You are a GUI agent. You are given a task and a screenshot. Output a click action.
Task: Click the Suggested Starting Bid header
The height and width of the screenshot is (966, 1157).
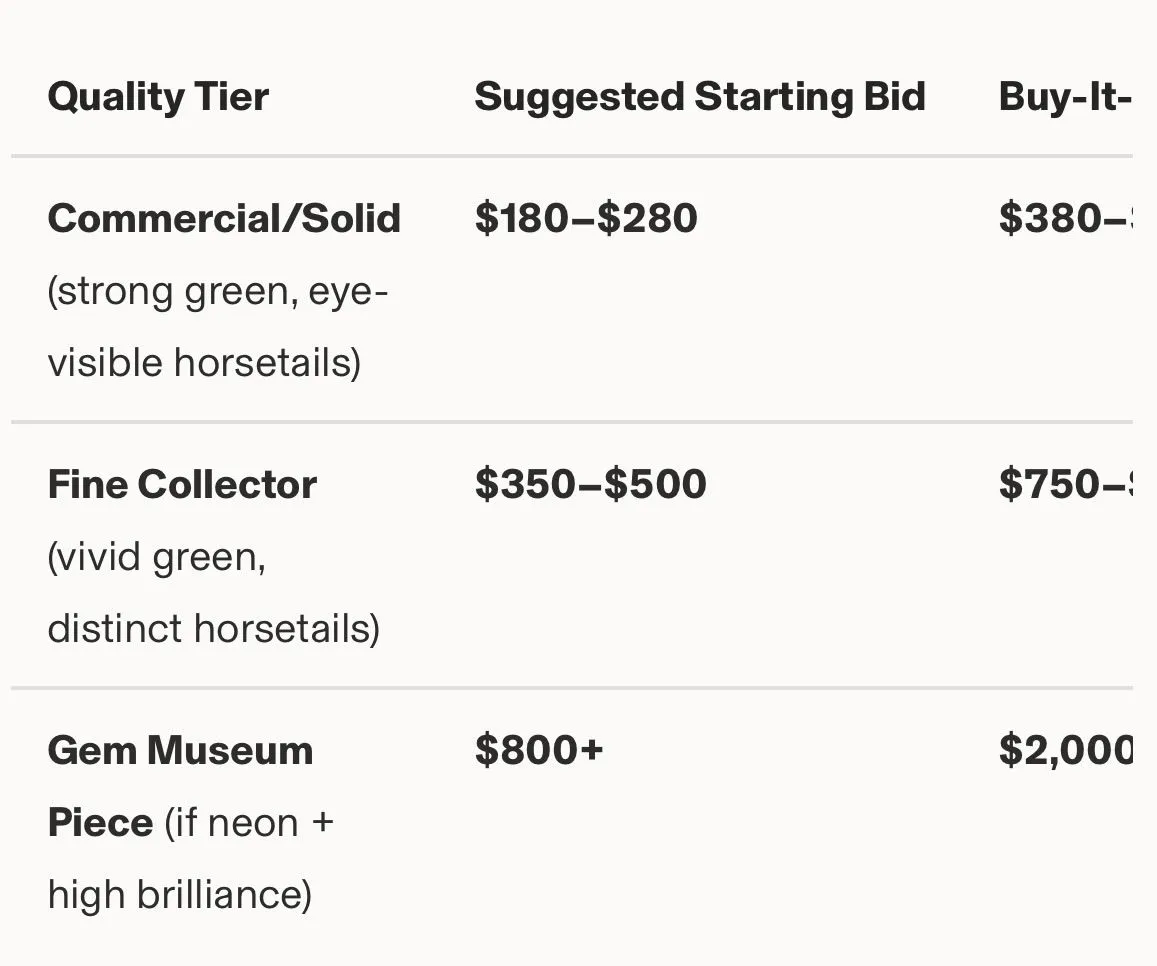point(700,97)
